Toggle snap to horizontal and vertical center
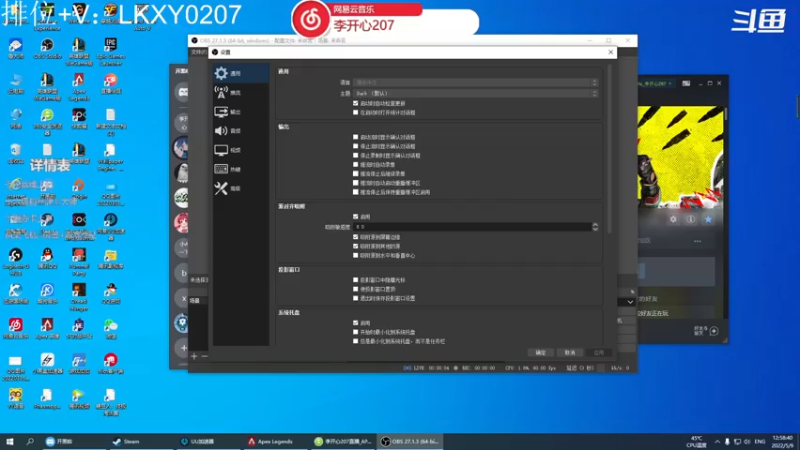800x450 pixels. (356, 255)
